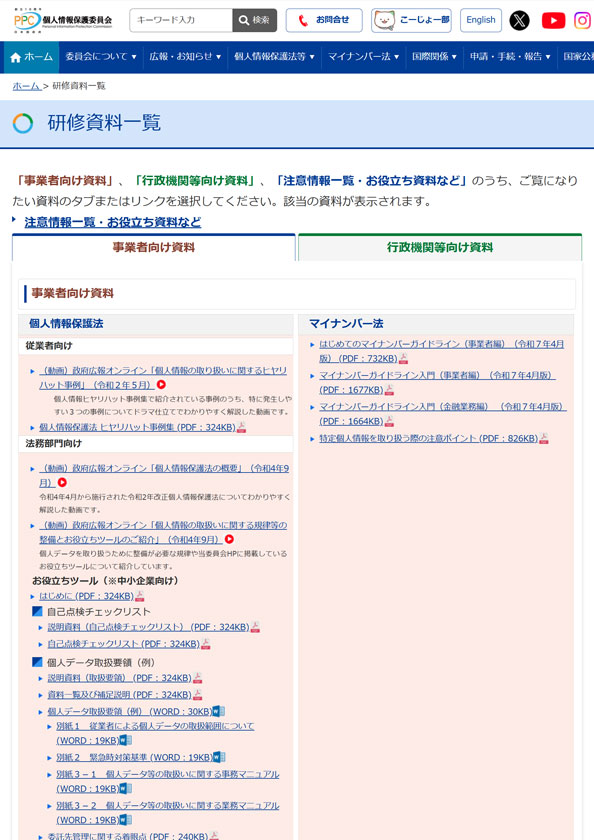
Task: Click the お問合せ phone button
Action: click(x=324, y=20)
